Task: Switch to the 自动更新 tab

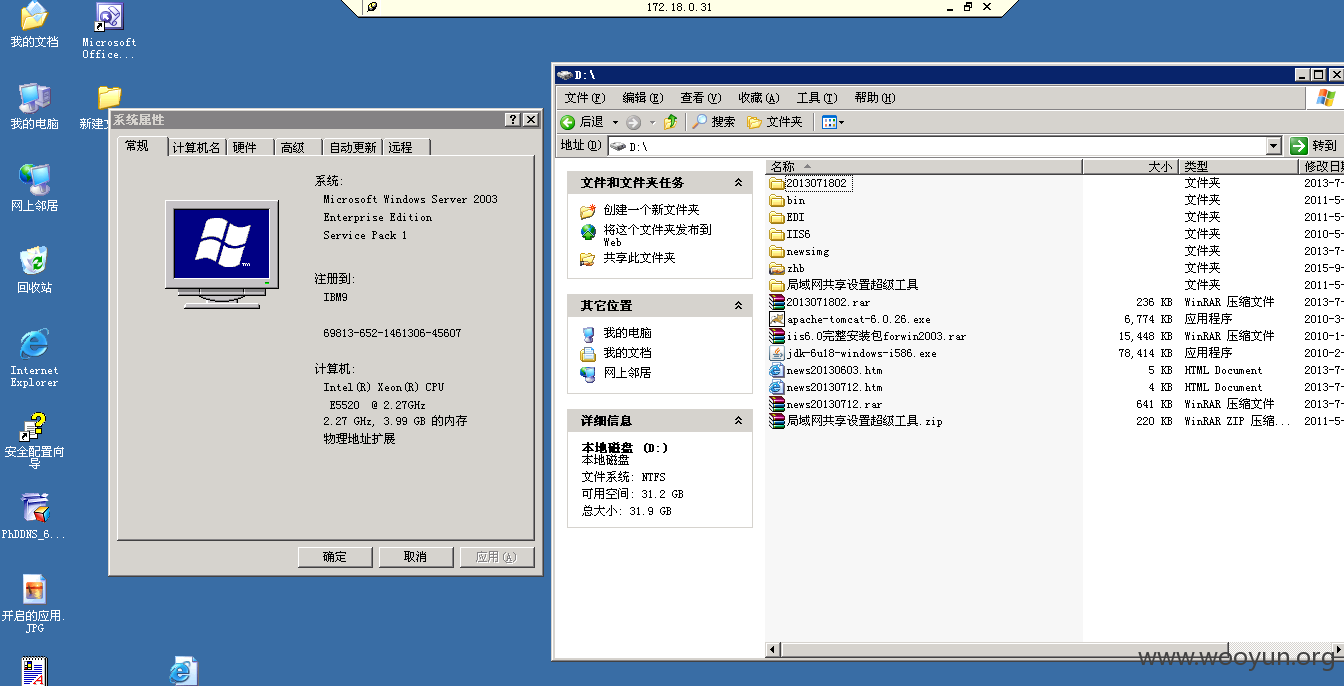Action: tap(353, 147)
